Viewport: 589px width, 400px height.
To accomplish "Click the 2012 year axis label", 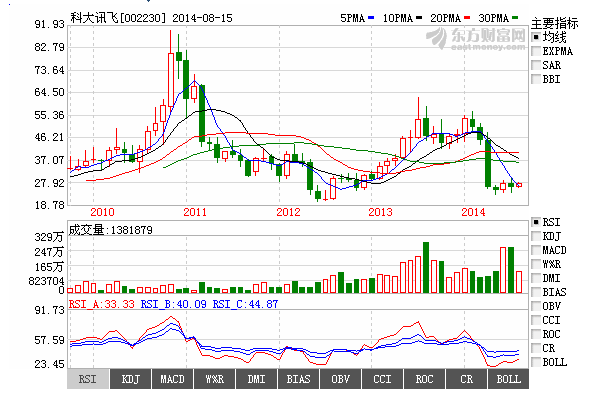I will (x=288, y=212).
